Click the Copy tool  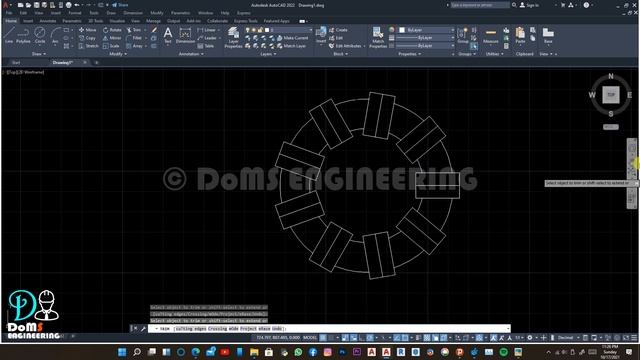tap(87, 38)
